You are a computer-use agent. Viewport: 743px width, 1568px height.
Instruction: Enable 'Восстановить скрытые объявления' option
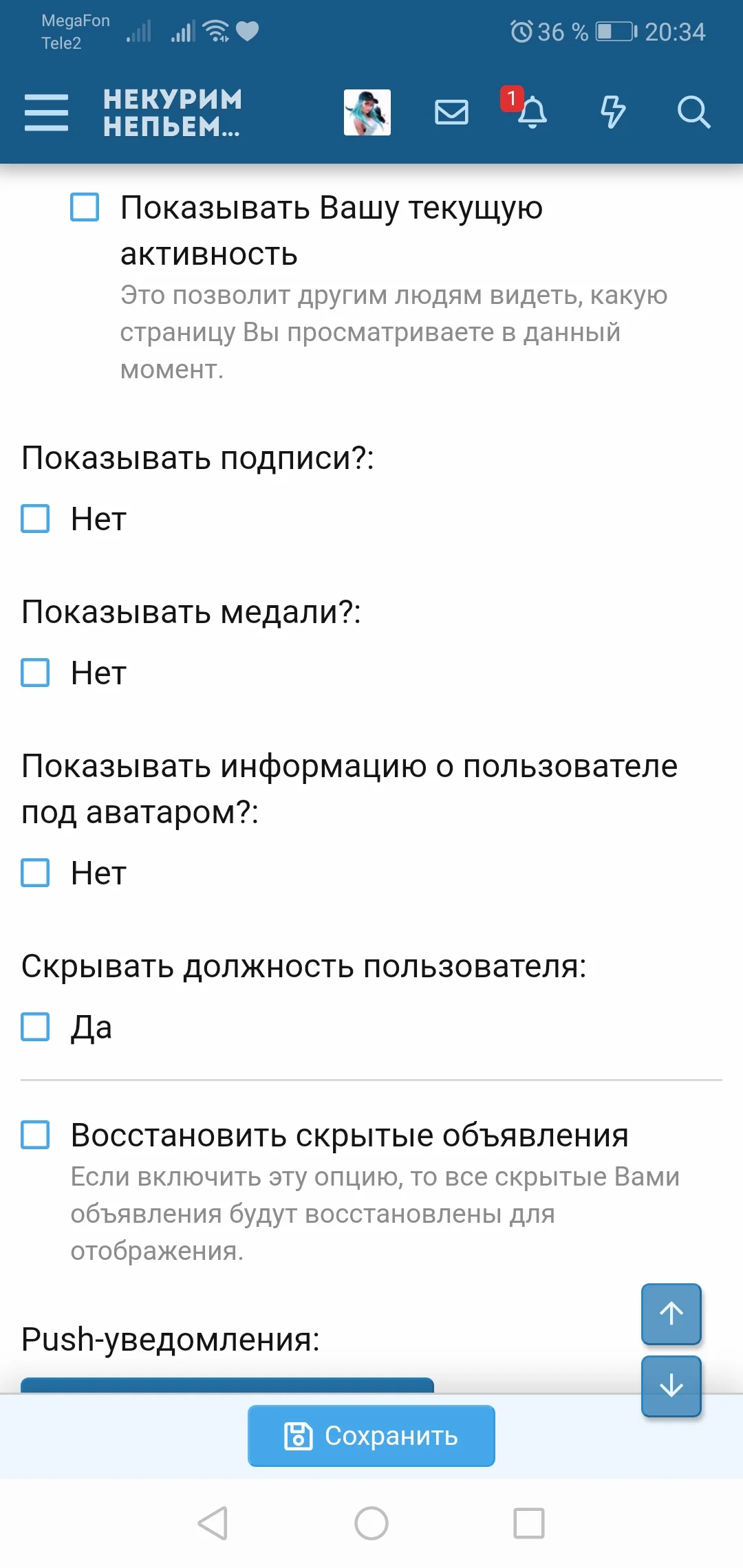tap(35, 1135)
